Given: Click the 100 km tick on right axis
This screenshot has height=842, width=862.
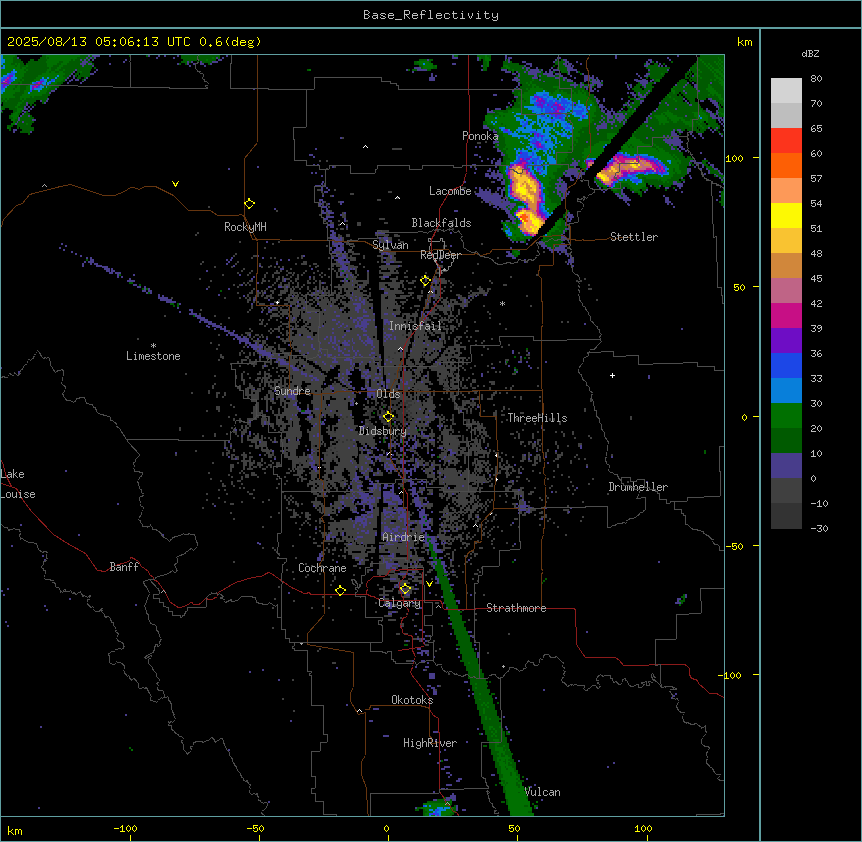Looking at the screenshot, I should click(734, 158).
